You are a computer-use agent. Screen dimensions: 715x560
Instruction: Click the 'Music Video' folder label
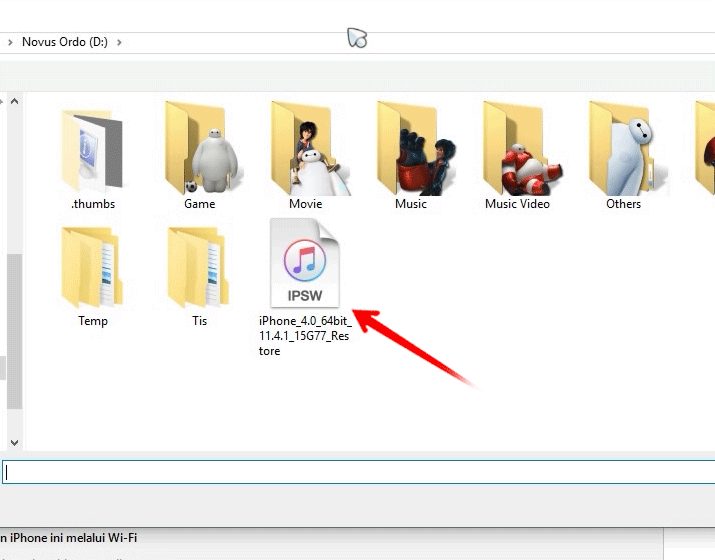(x=517, y=204)
